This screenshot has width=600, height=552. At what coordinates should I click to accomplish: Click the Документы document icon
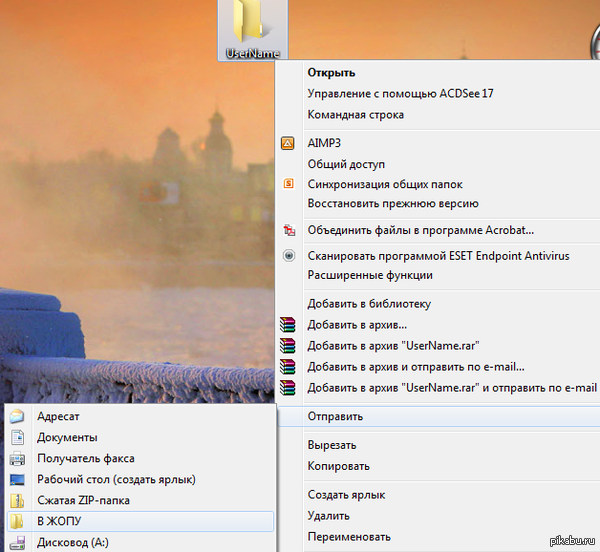pyautogui.click(x=17, y=437)
